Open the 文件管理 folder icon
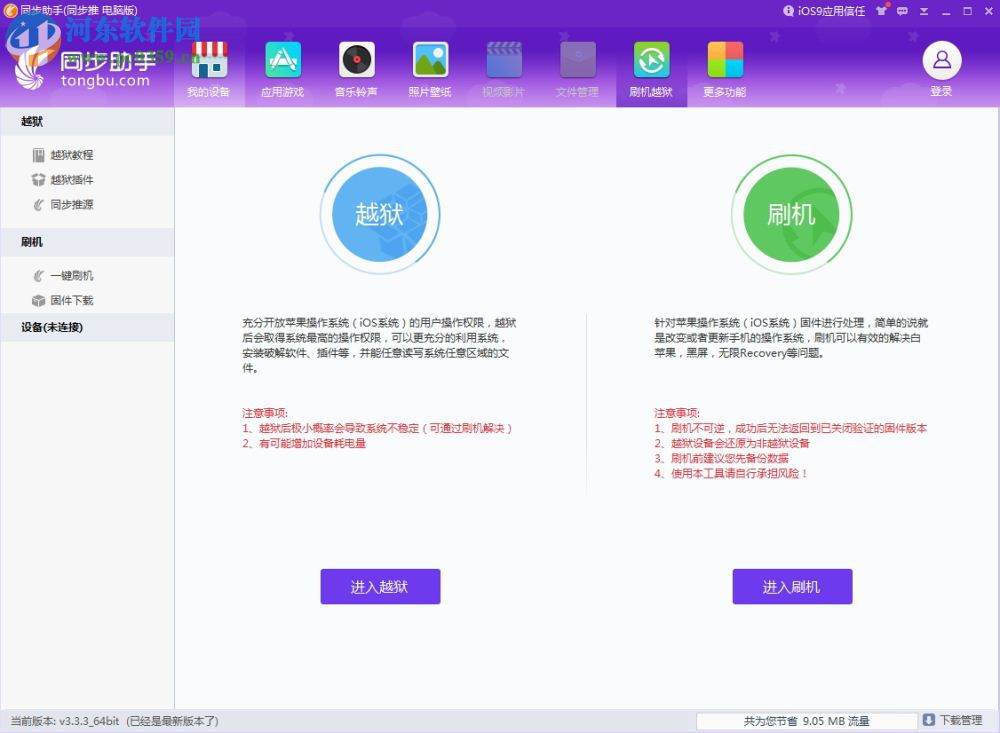The image size is (1000, 733). (578, 60)
